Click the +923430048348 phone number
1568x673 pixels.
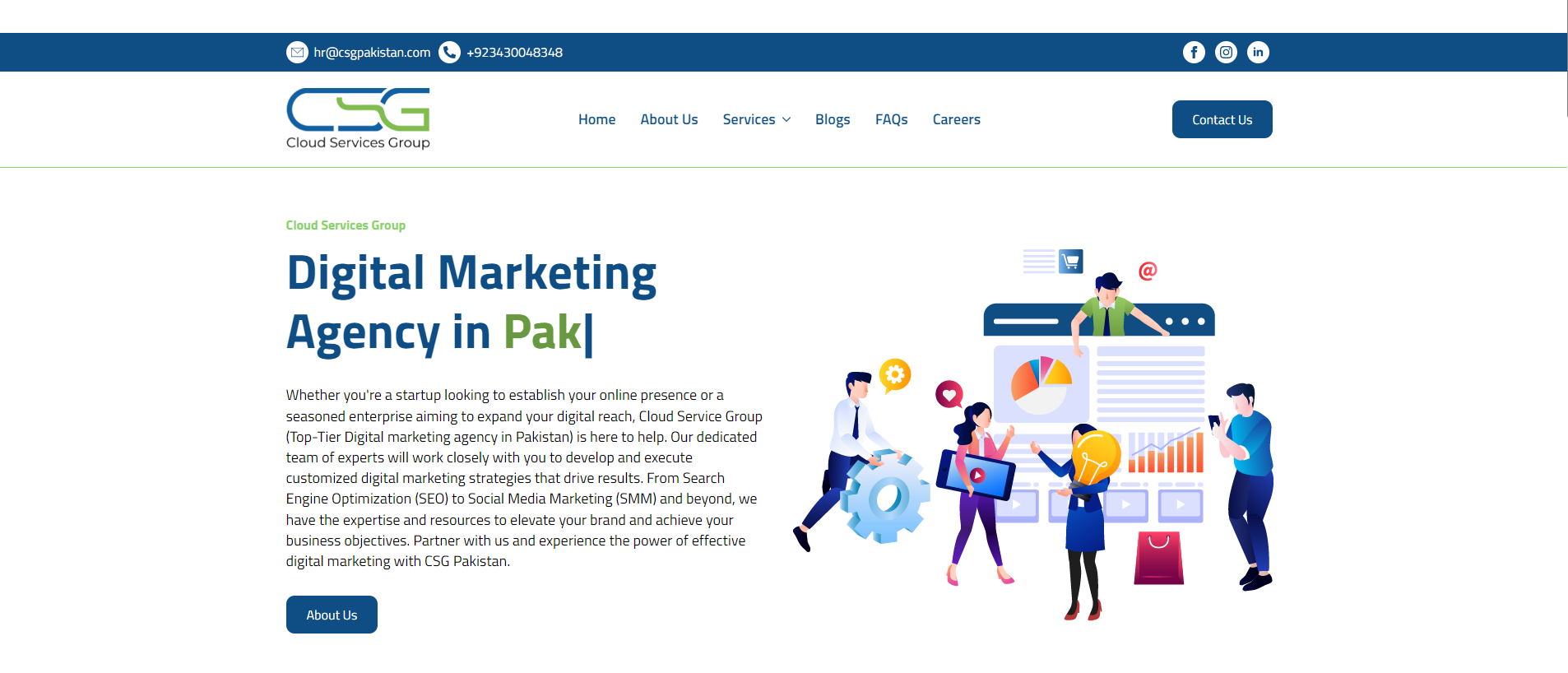515,53
